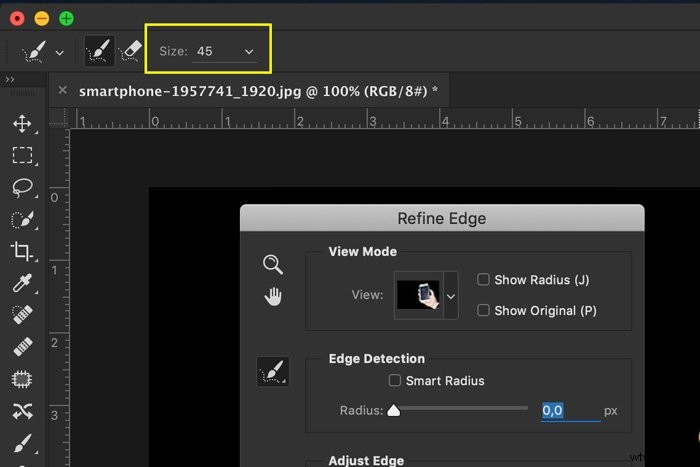
Task: Close the smartphone-1957741_1920.jpg tab
Action: pyautogui.click(x=62, y=90)
